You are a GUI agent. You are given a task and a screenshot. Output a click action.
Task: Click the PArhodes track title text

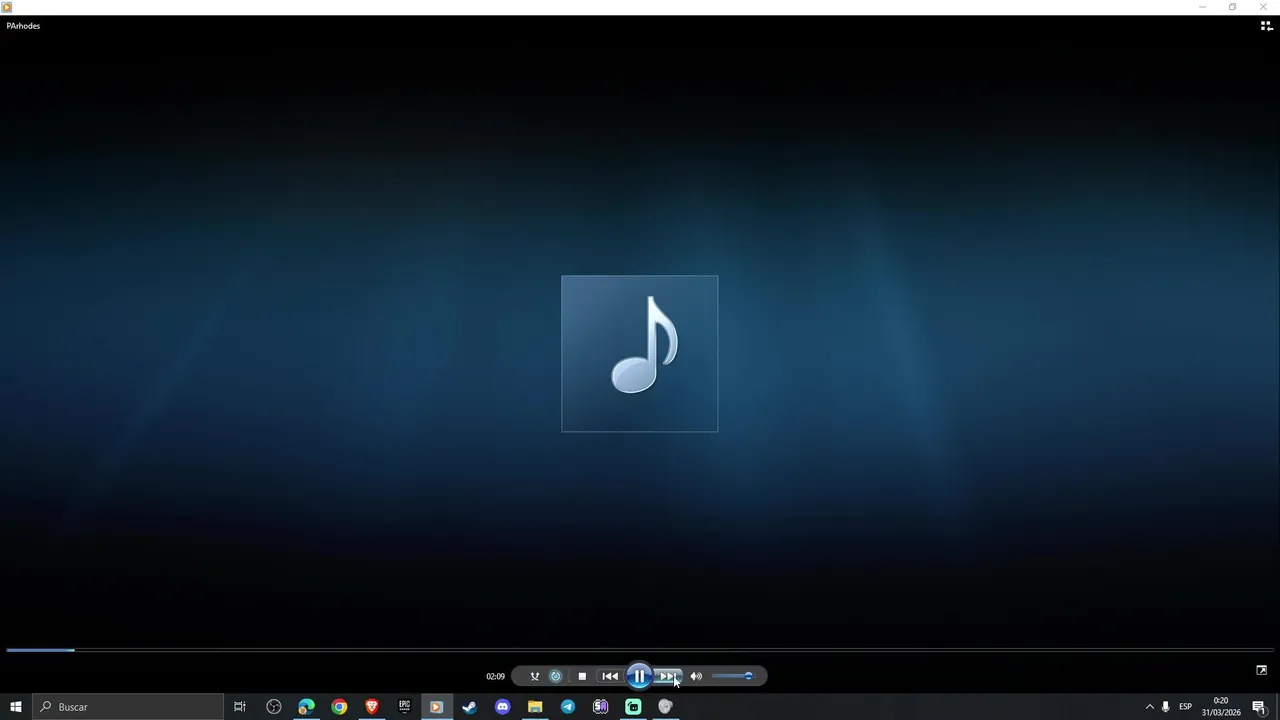pos(23,26)
